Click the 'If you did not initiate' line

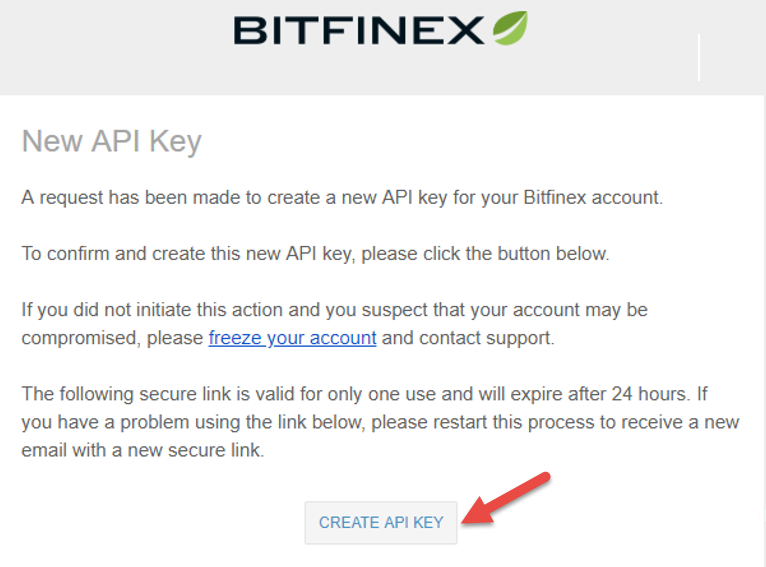point(334,310)
